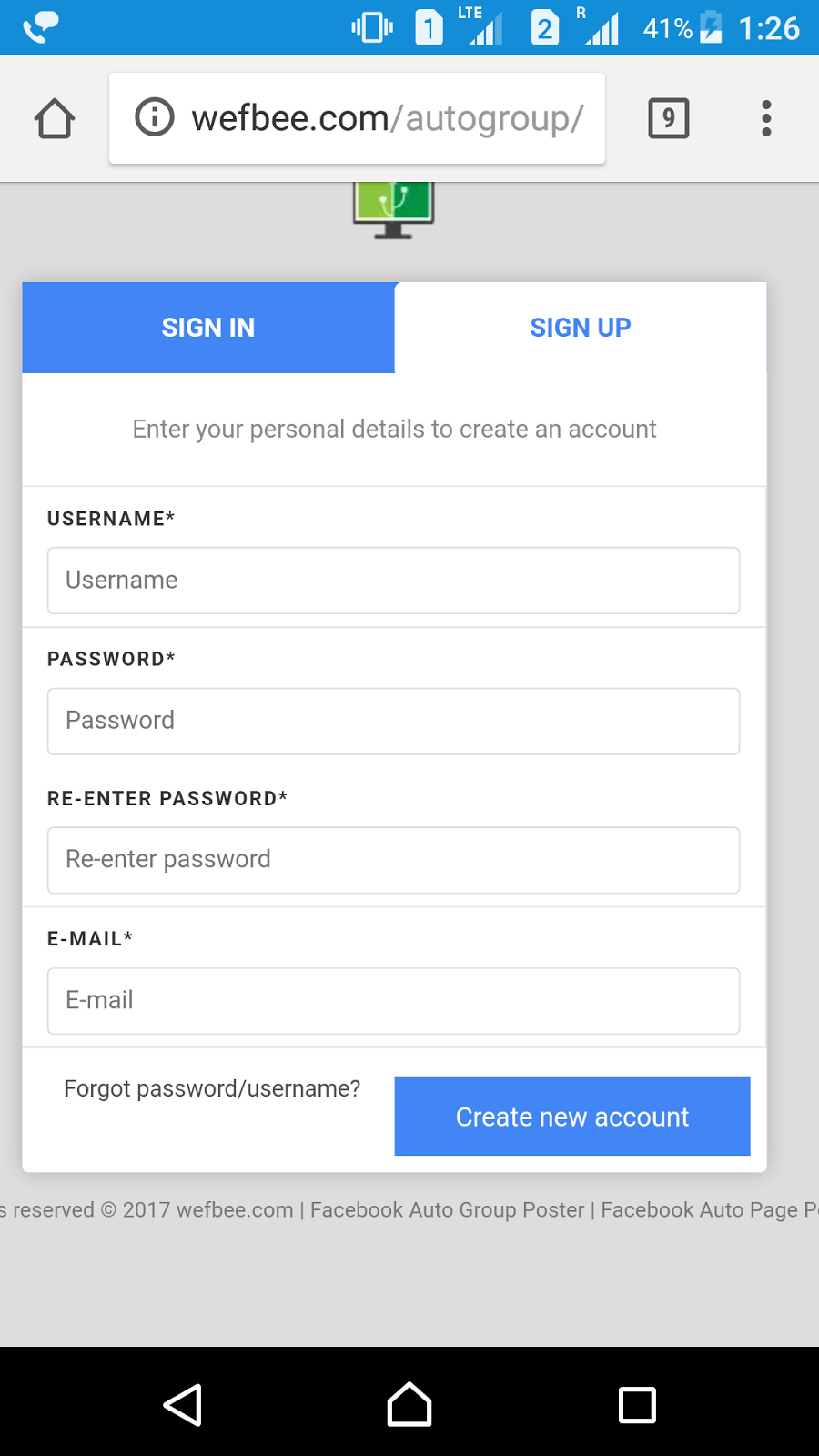This screenshot has height=1456, width=819.
Task: Tap the E-mail input field
Action: (x=393, y=1000)
